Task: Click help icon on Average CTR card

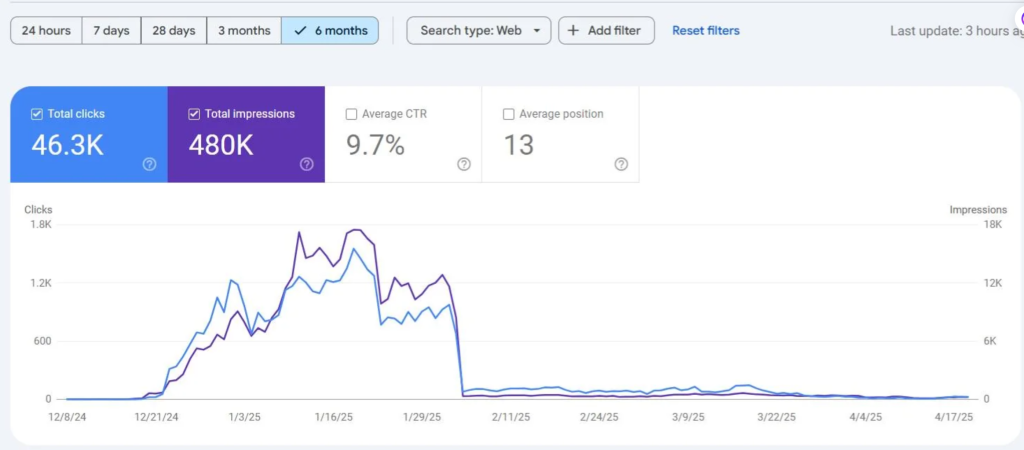Action: tap(464, 165)
